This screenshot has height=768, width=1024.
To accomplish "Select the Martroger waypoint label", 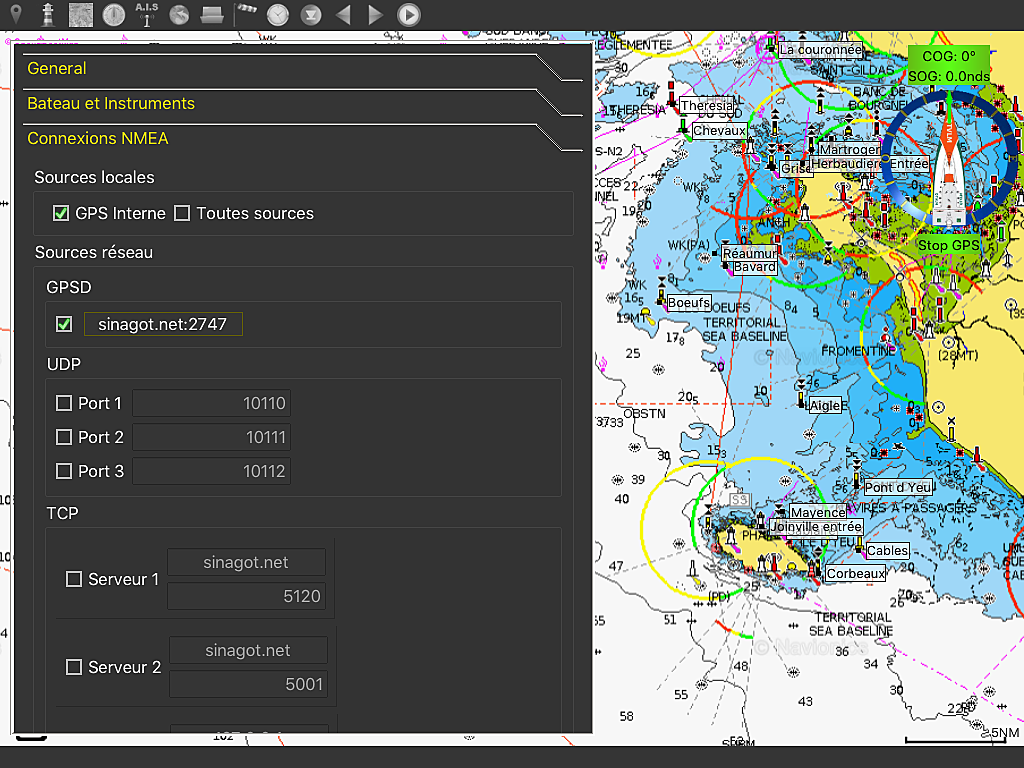I will coord(850,150).
